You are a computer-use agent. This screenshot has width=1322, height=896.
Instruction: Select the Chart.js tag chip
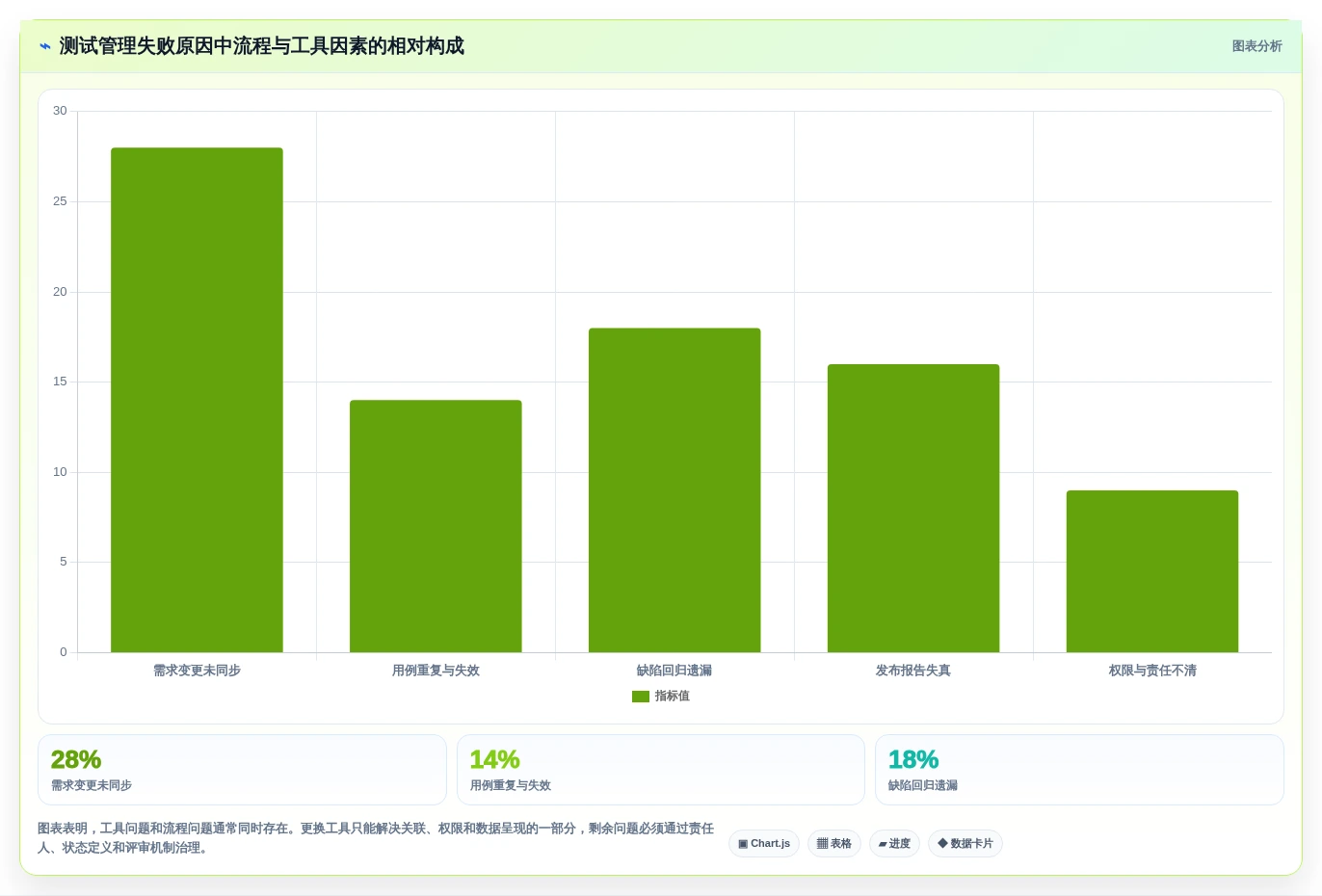tap(764, 843)
